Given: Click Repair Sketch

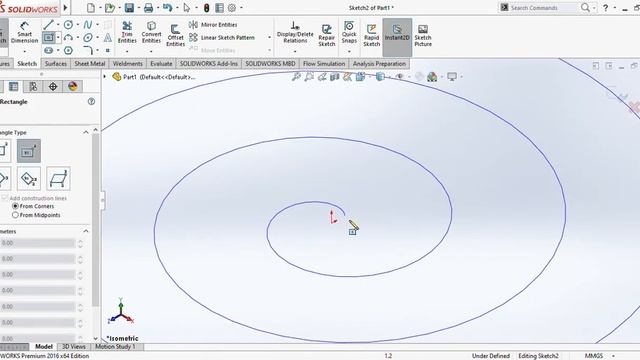Looking at the screenshot, I should click(x=327, y=35).
